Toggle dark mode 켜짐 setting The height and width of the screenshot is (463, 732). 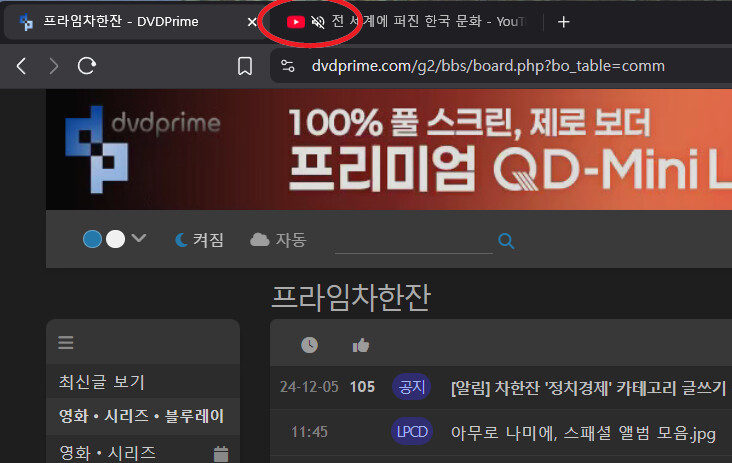[199, 240]
